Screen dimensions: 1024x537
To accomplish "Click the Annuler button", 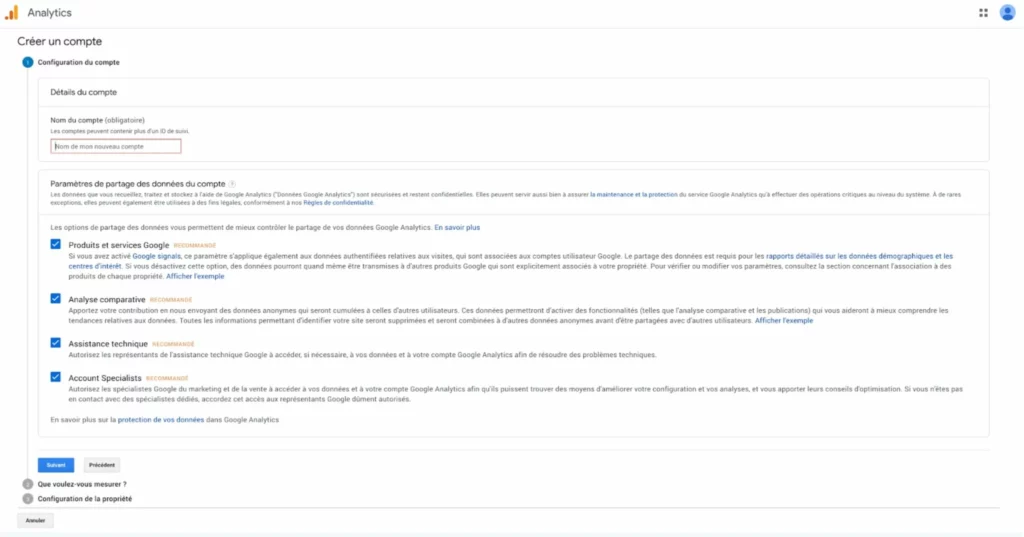I will click(x=35, y=521).
